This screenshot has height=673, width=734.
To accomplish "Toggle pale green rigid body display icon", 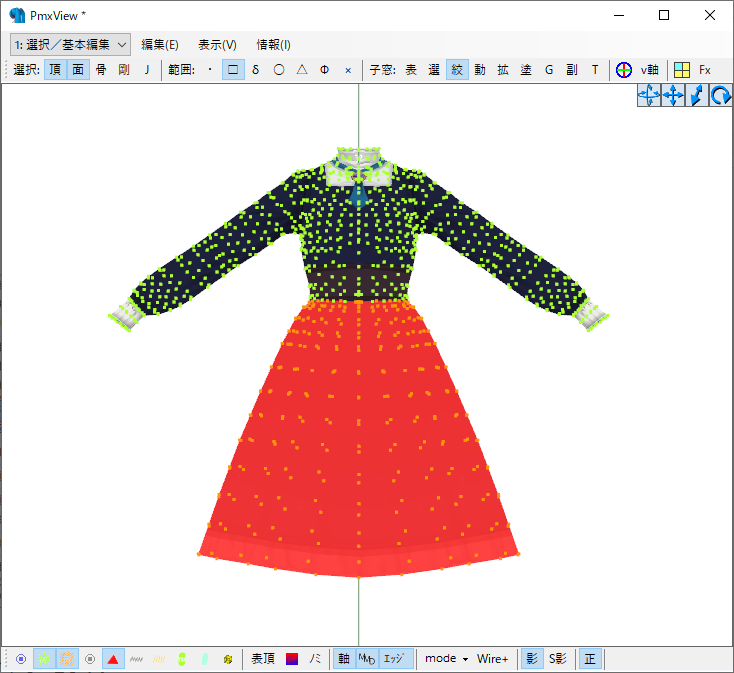I will [205, 659].
